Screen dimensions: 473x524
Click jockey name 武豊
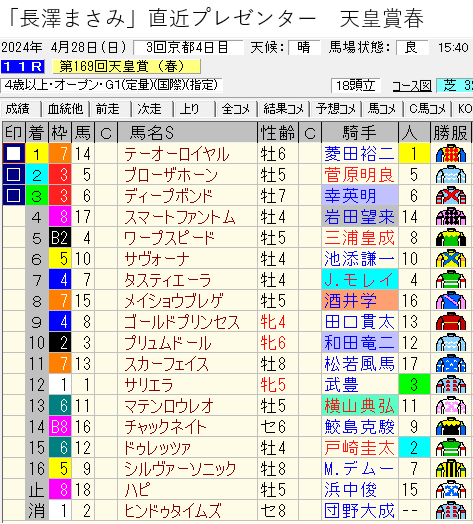coord(341,385)
